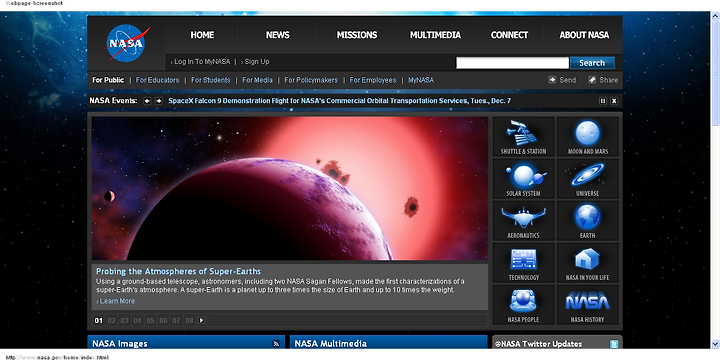Pause the NASA Events ticker
Viewport: 720px width, 360px height.
602,101
